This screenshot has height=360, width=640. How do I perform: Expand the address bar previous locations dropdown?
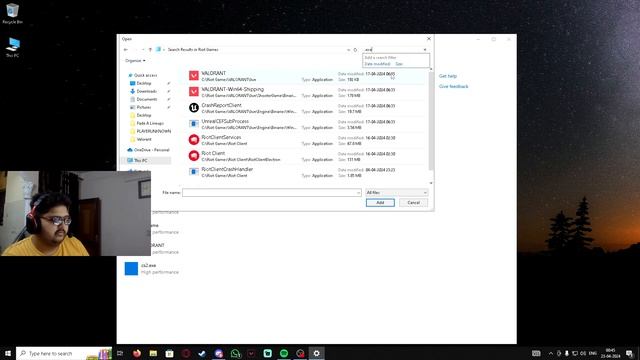coord(348,49)
